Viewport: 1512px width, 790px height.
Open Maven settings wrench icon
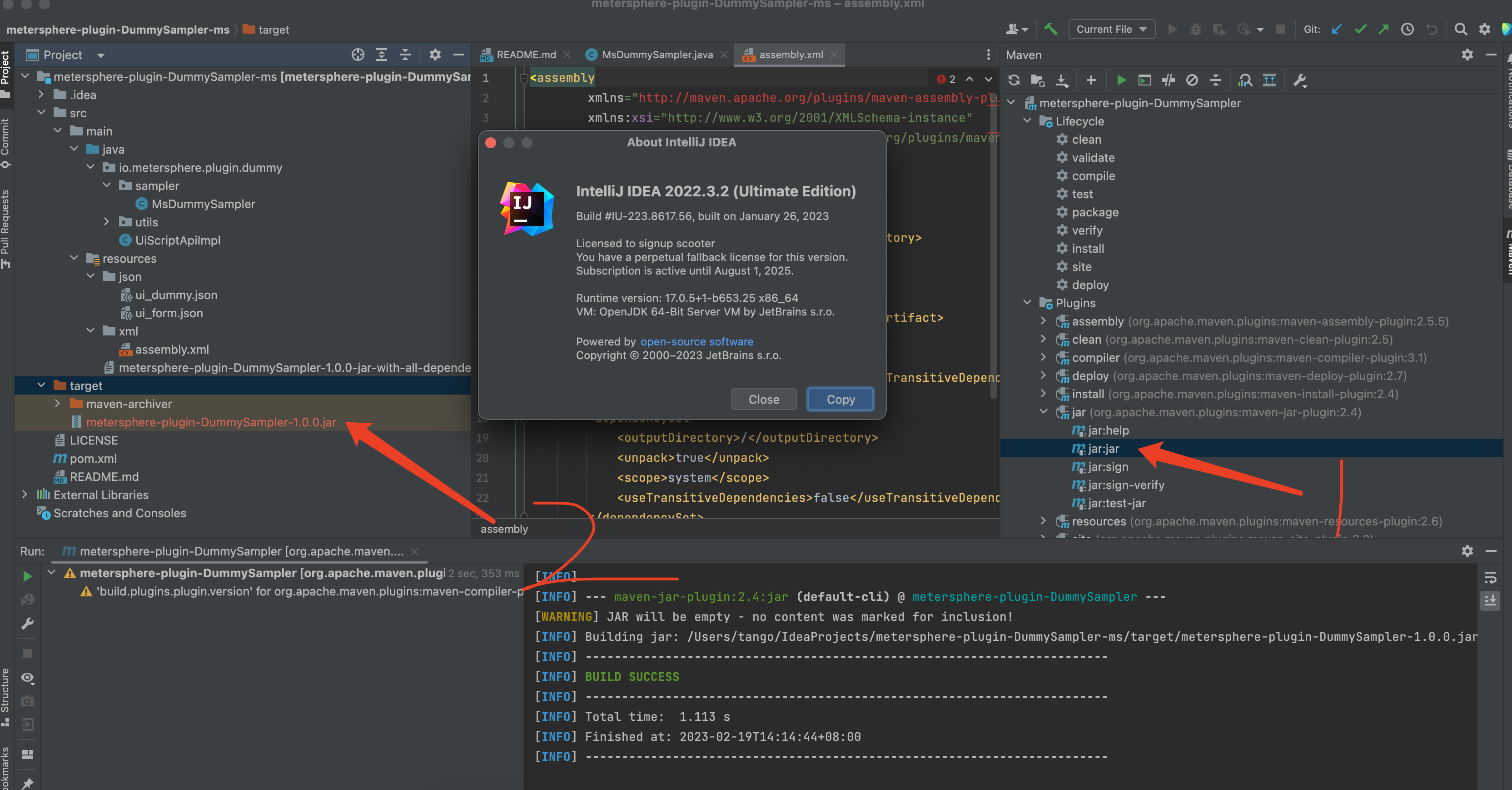[x=1299, y=80]
